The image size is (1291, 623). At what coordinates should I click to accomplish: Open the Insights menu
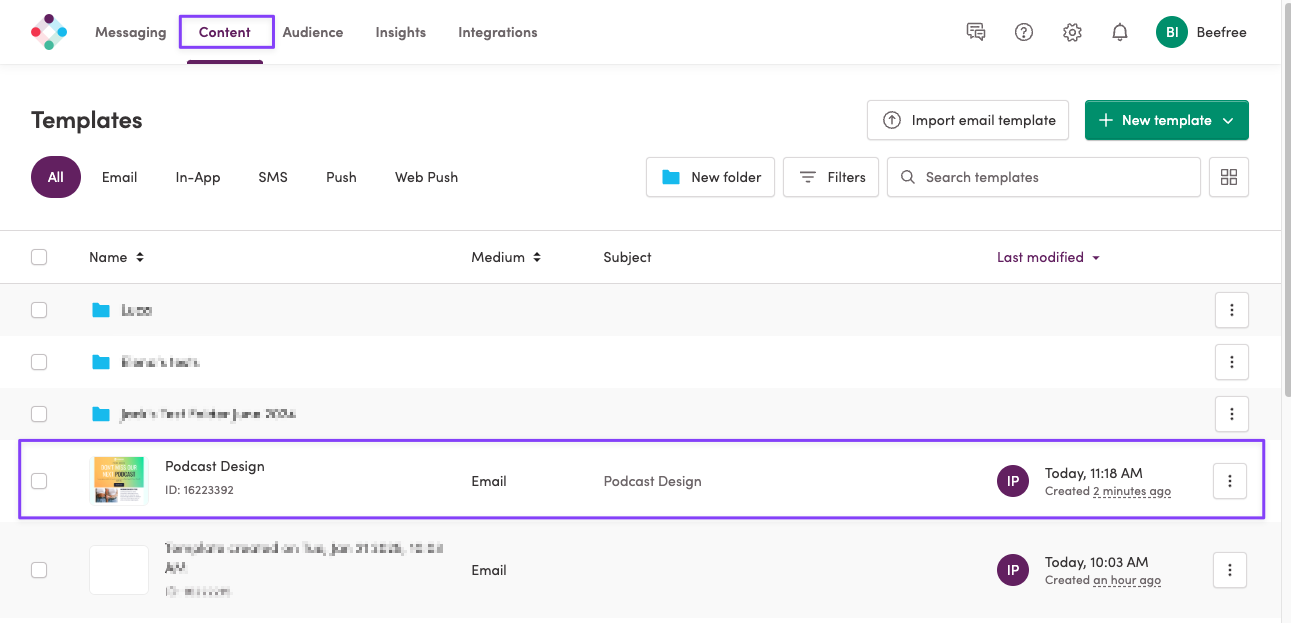[401, 32]
